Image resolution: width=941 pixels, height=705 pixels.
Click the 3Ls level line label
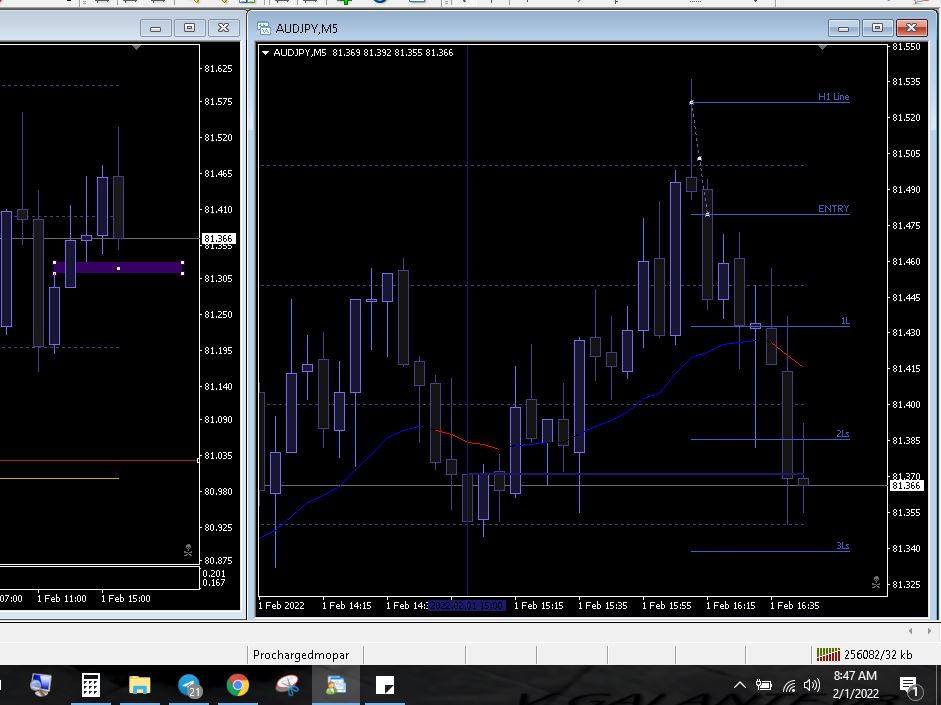point(842,546)
